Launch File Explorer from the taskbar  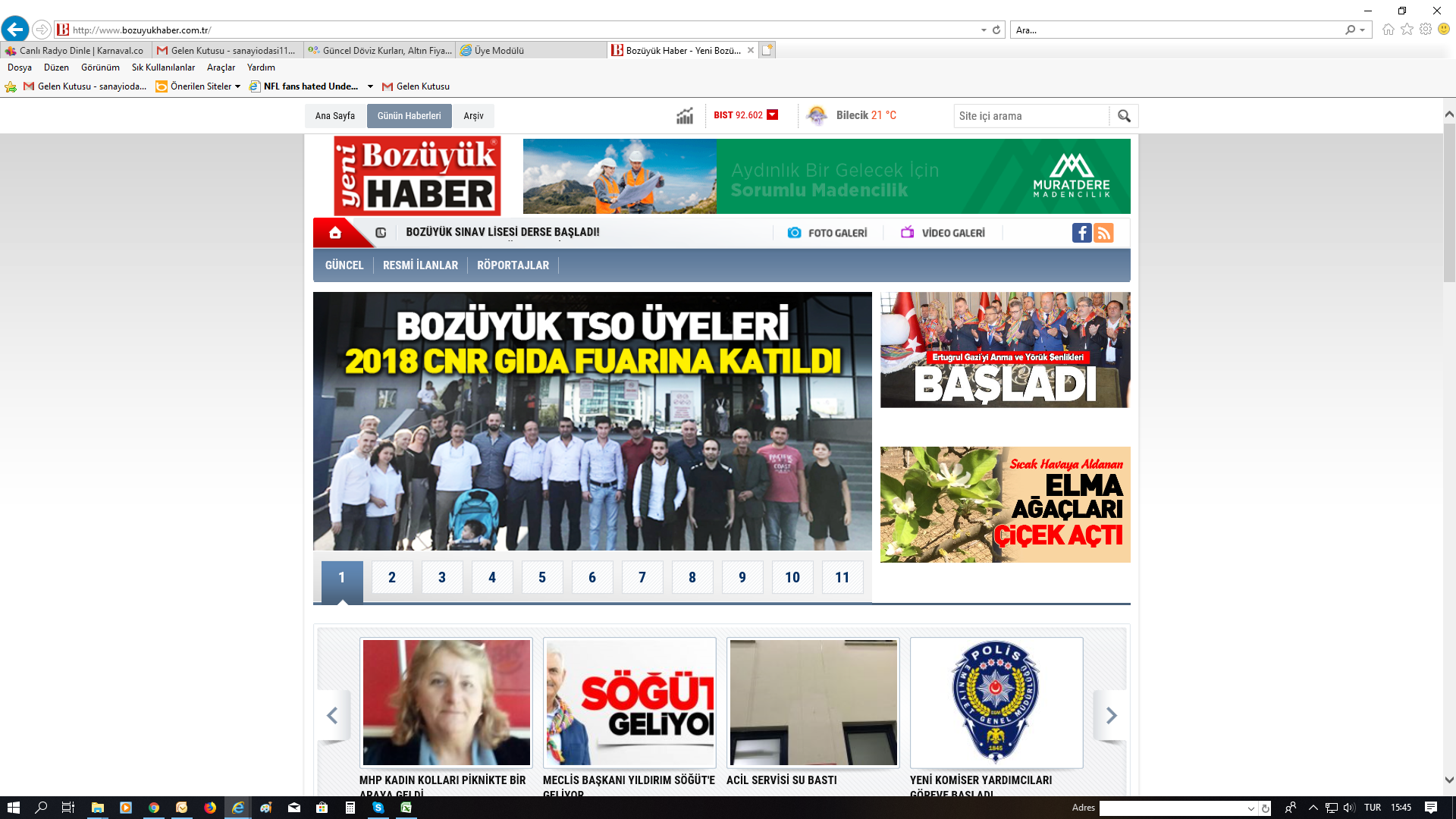pyautogui.click(x=98, y=808)
